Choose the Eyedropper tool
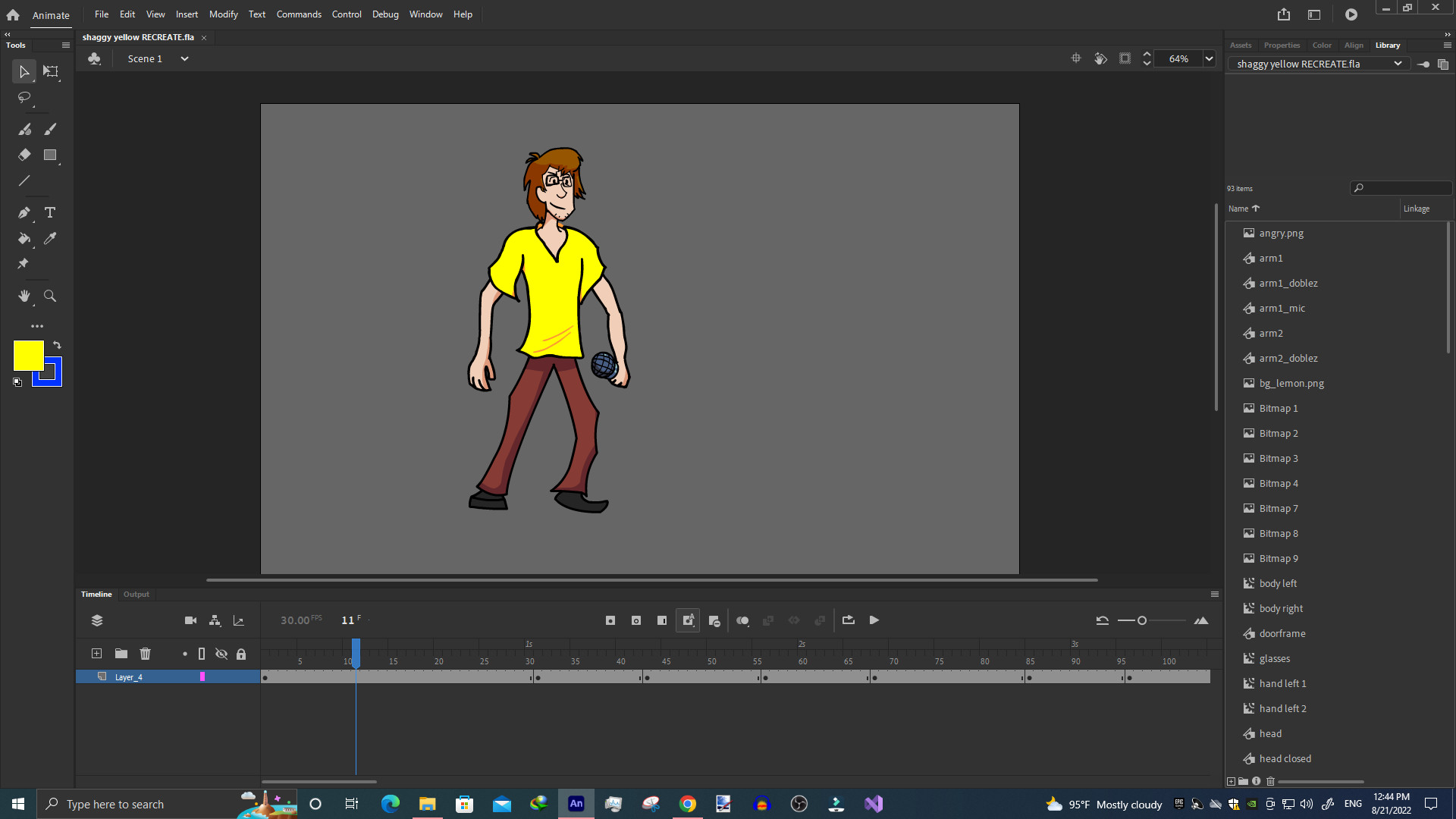The image size is (1456, 819). click(x=50, y=239)
